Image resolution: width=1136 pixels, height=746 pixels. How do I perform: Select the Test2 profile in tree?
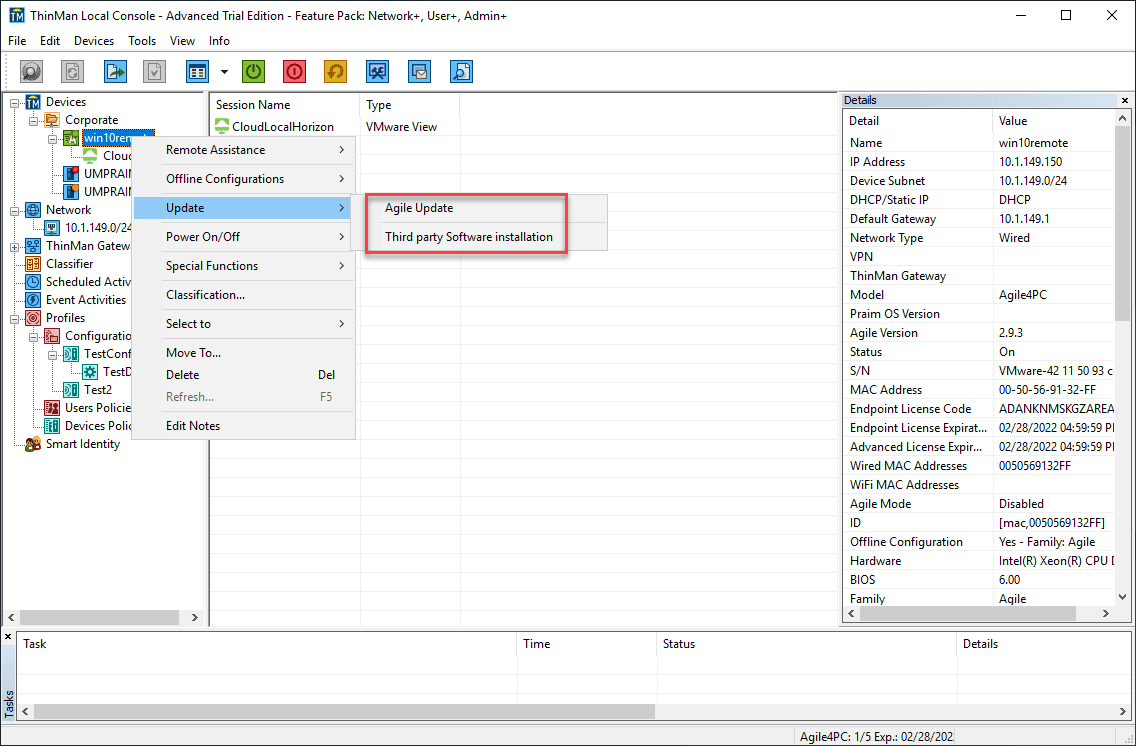click(x=98, y=390)
